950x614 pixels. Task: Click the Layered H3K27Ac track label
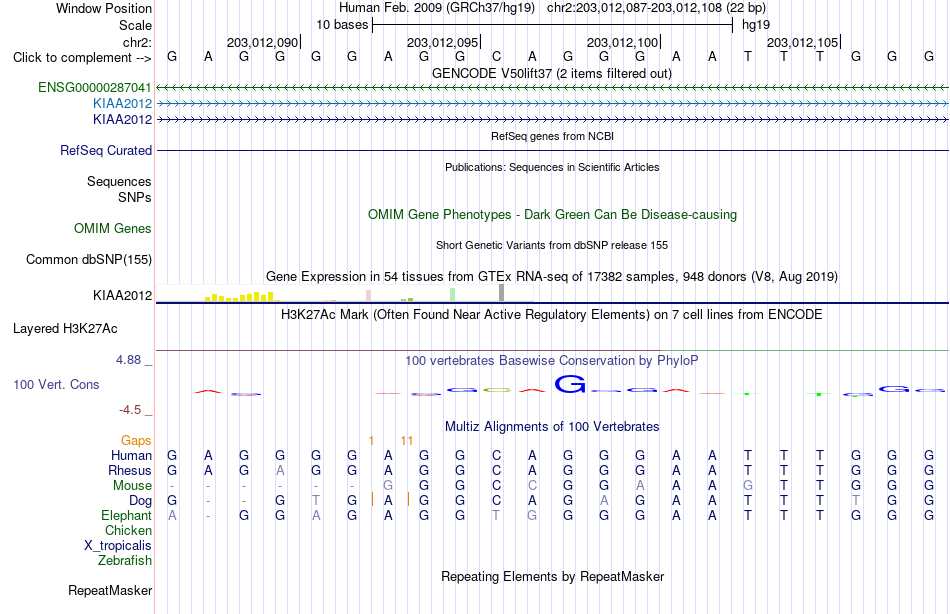(x=65, y=329)
